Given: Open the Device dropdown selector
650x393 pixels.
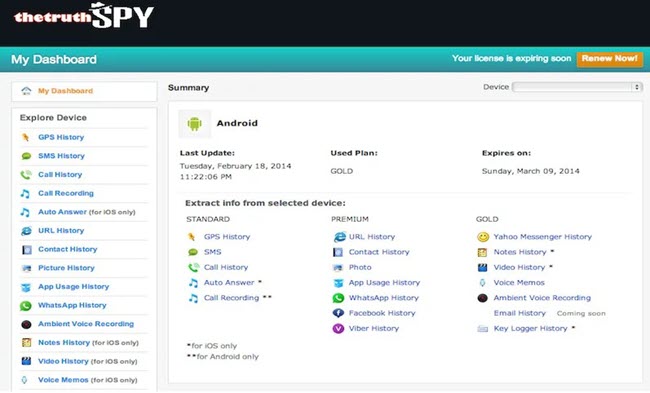Looking at the screenshot, I should pyautogui.click(x=577, y=87).
